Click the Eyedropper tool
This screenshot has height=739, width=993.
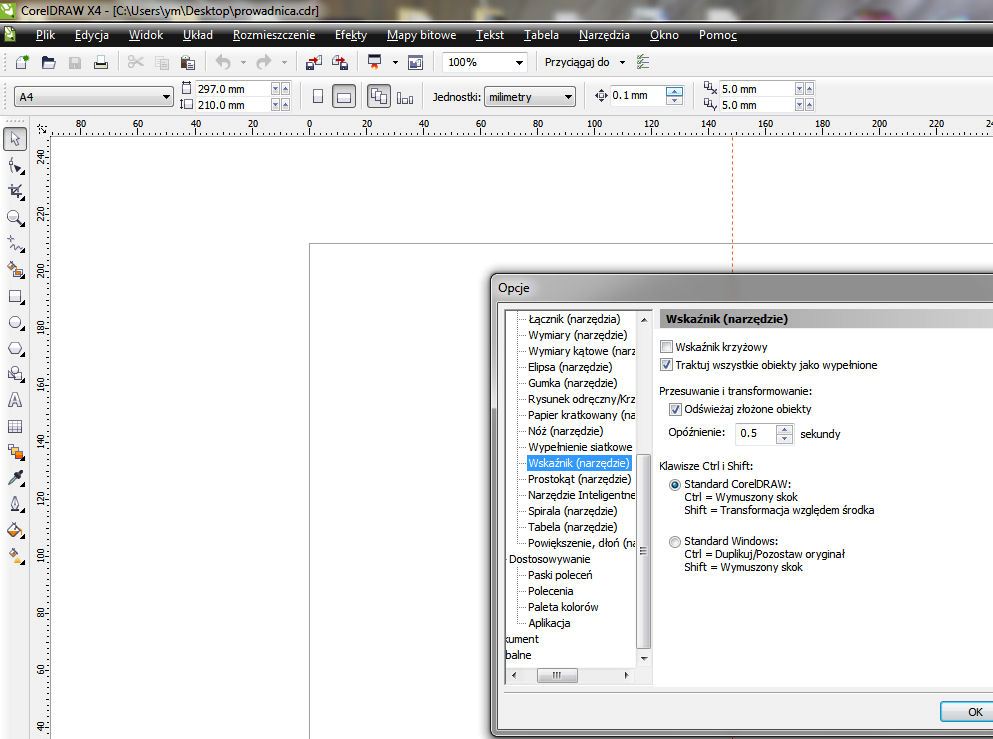click(15, 478)
